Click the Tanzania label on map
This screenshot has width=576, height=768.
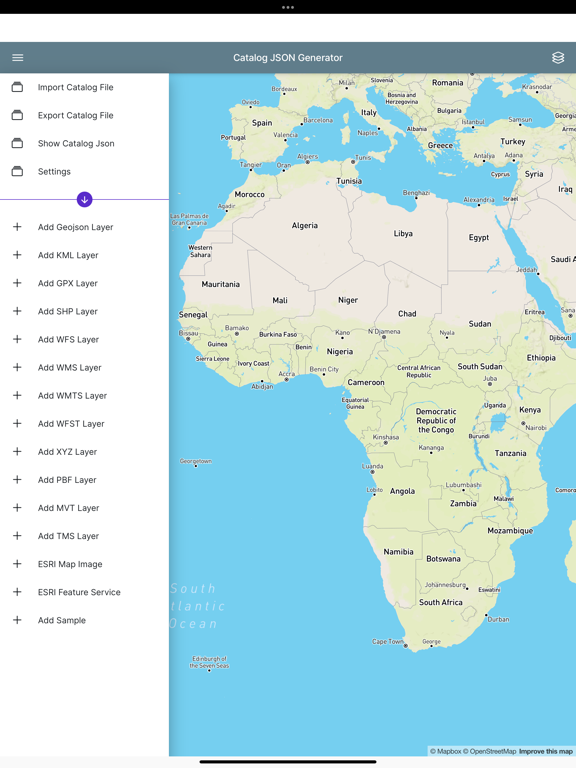(x=510, y=454)
